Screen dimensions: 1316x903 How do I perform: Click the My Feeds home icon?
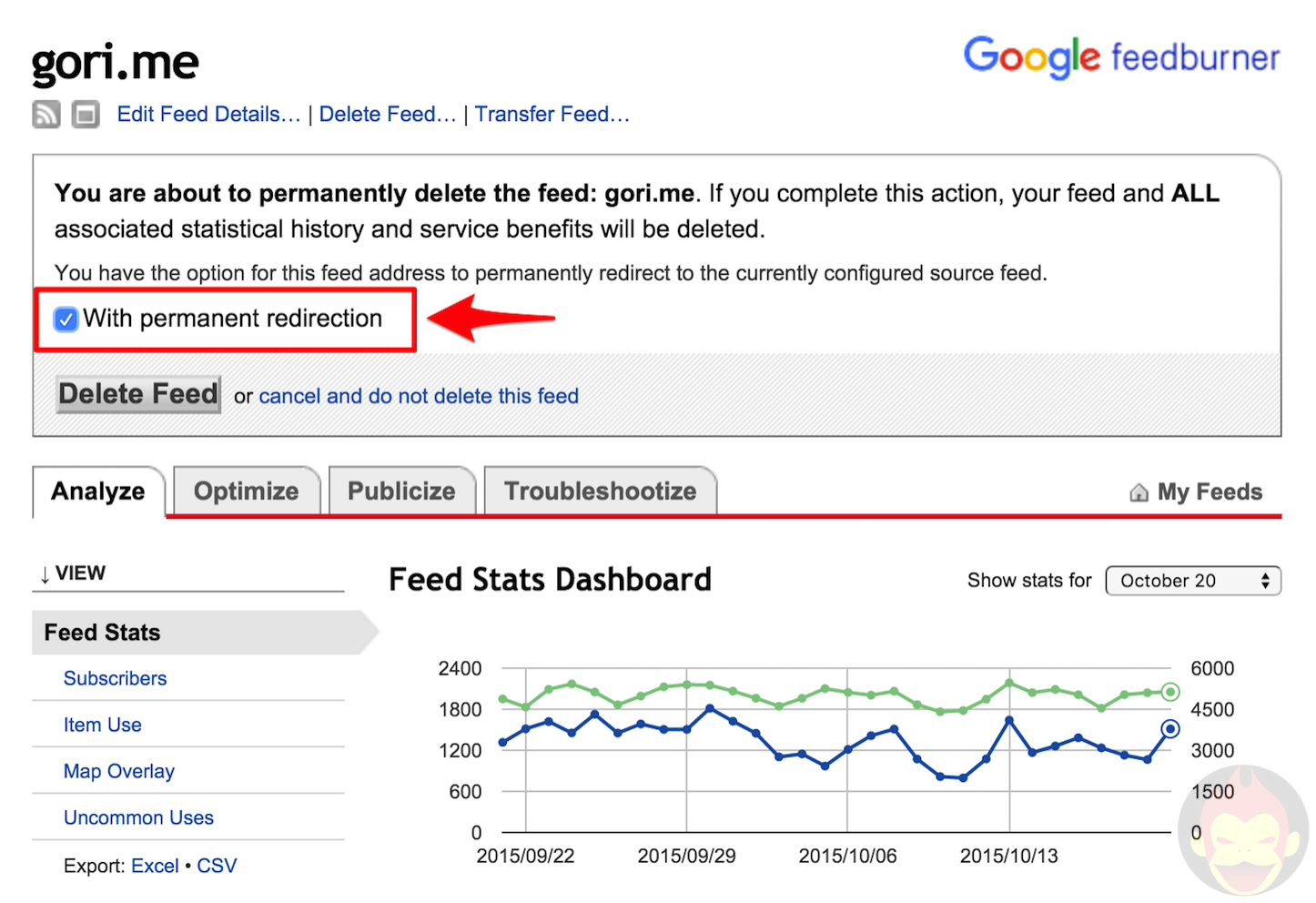[1139, 492]
